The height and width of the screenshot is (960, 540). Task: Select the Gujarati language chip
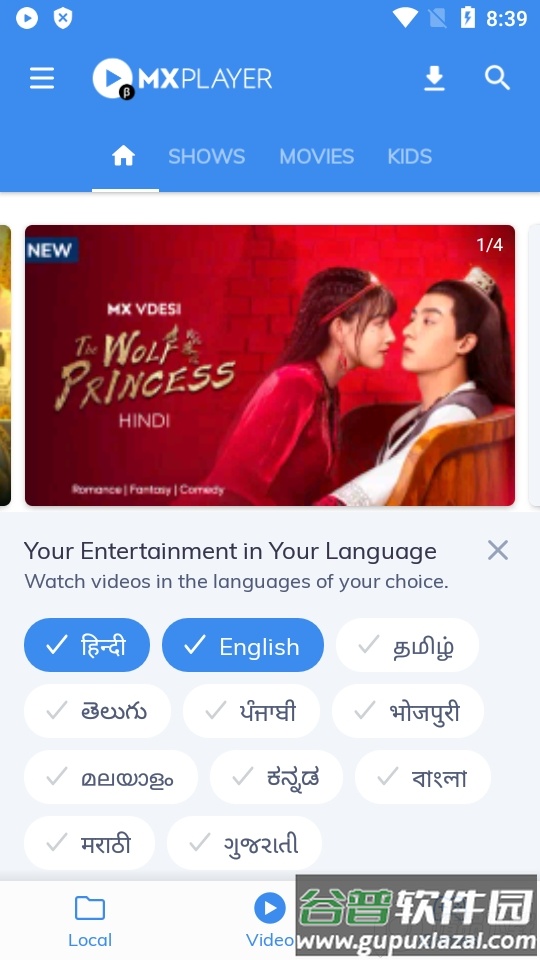click(x=244, y=843)
